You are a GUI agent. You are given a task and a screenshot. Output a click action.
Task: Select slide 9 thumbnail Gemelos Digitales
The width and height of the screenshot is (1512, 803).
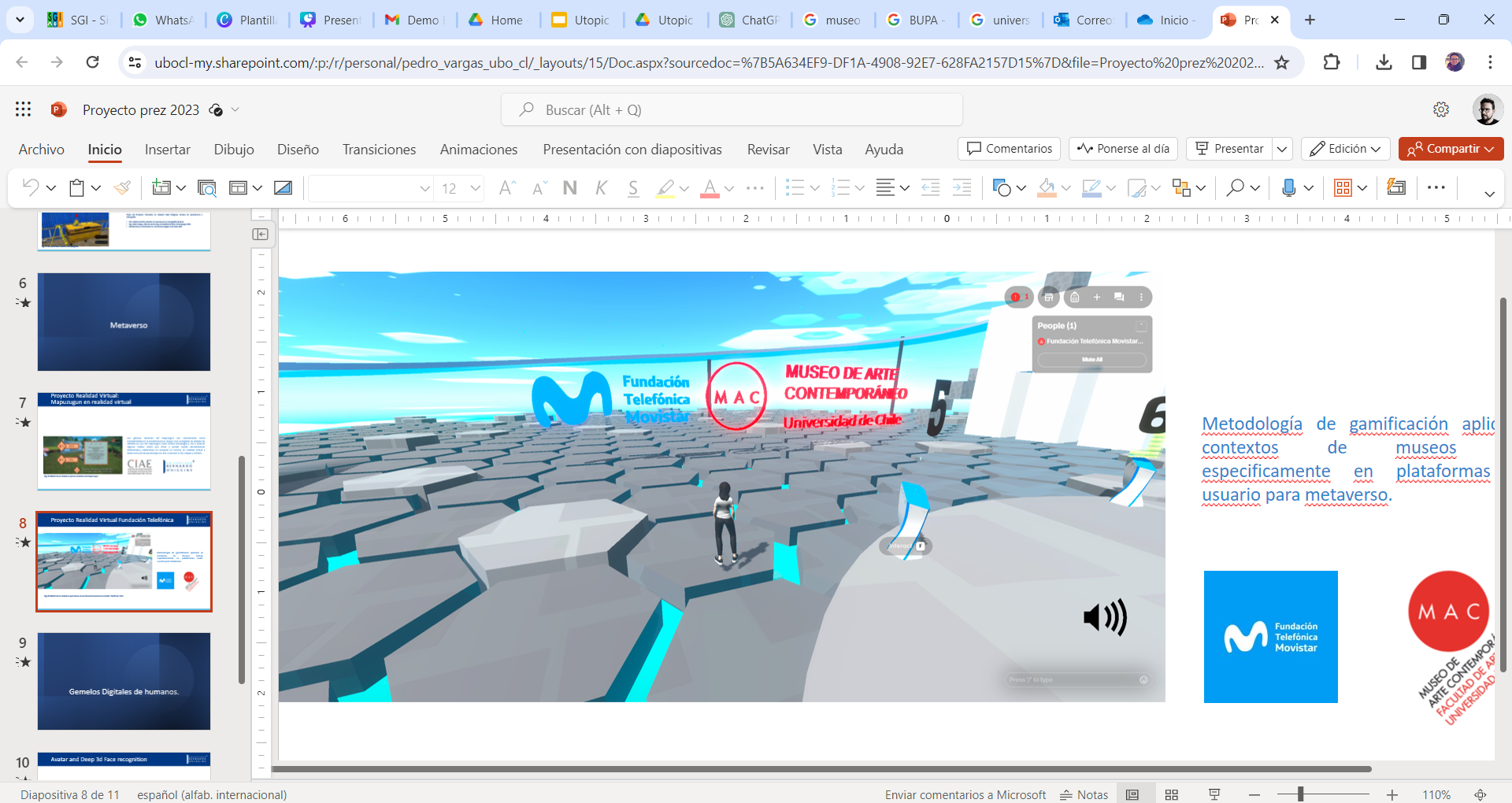pyautogui.click(x=124, y=681)
